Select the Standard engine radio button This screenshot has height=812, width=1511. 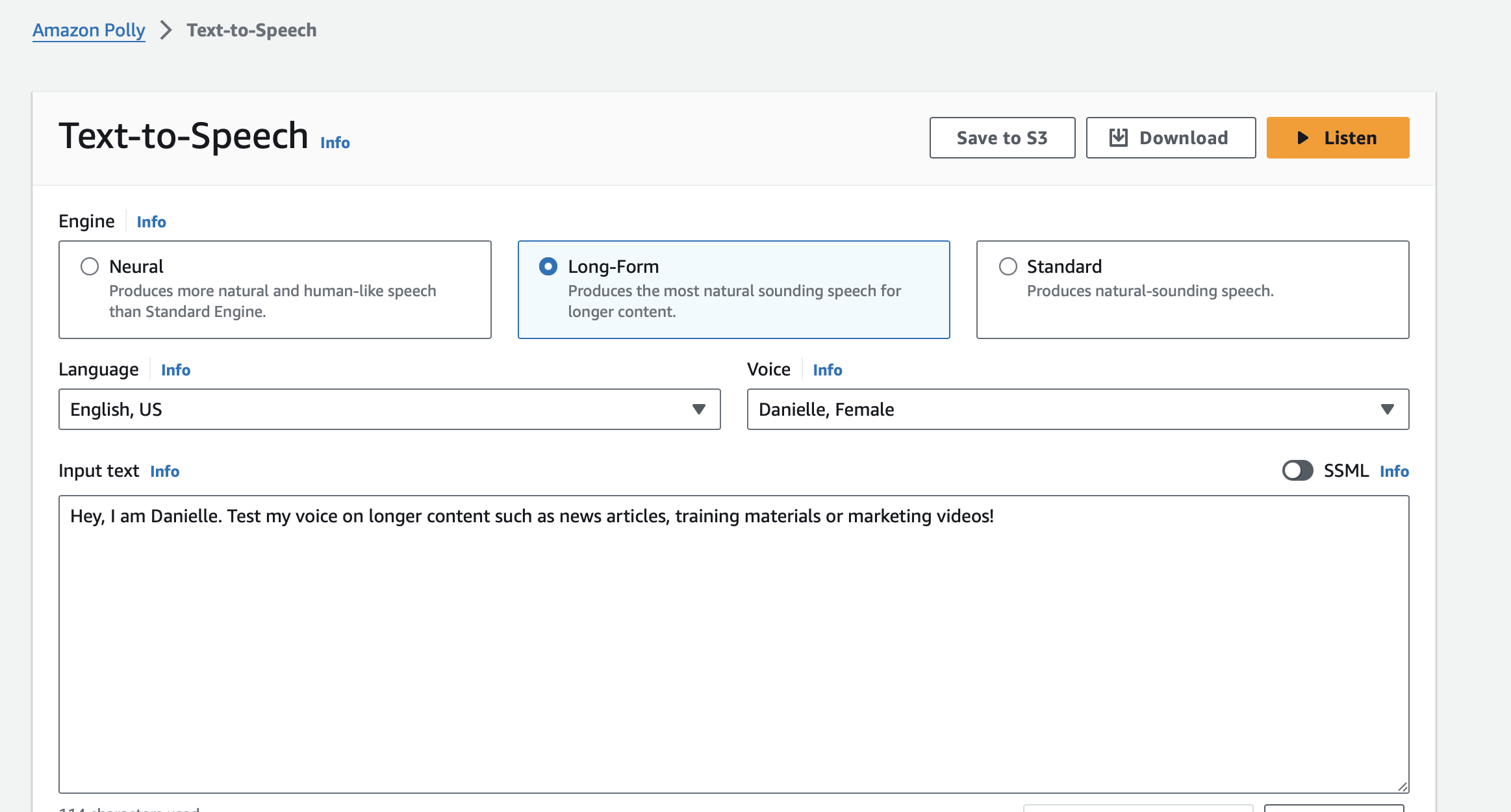point(1008,266)
